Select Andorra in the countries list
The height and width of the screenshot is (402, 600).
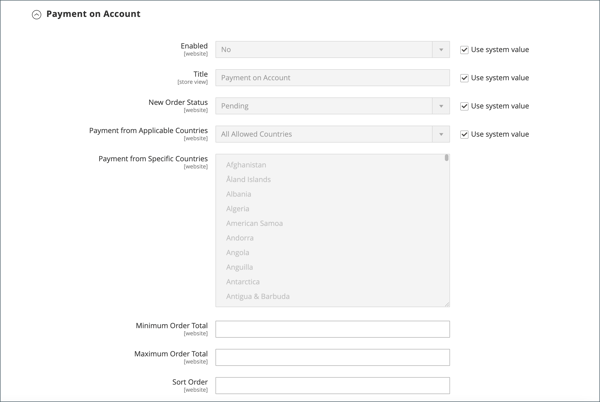pyautogui.click(x=240, y=238)
